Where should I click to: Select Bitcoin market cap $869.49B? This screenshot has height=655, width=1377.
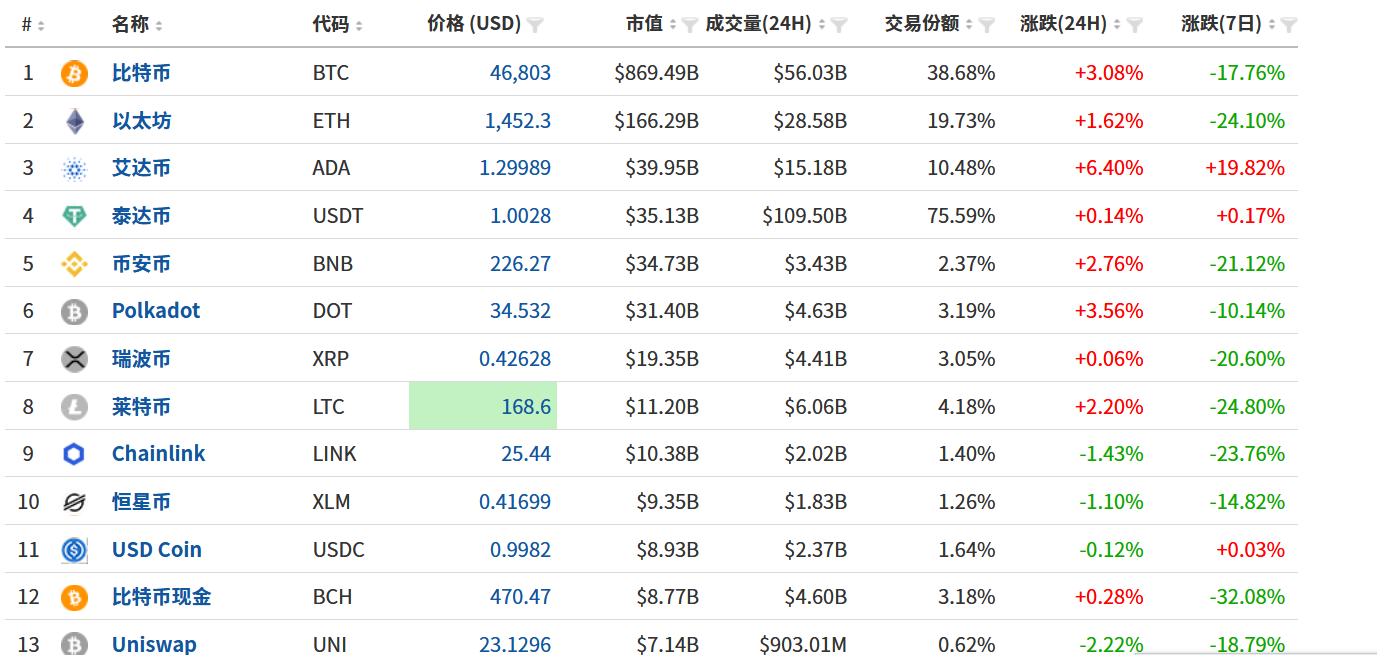(x=657, y=73)
